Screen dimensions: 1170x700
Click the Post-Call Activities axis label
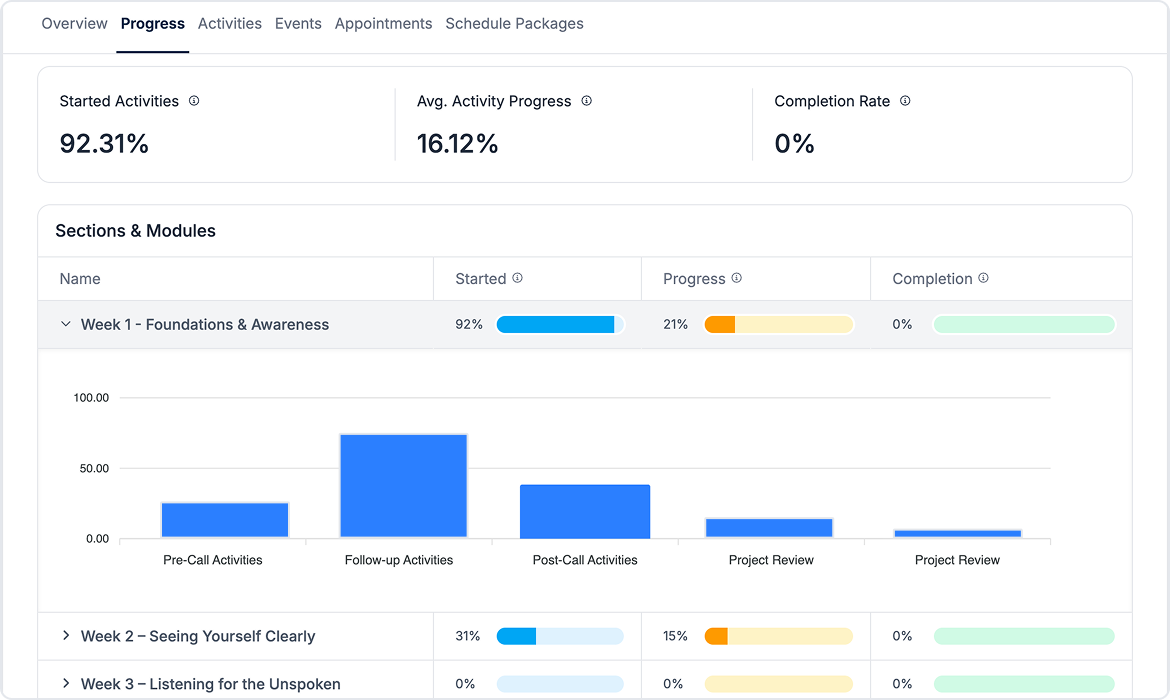coord(585,560)
